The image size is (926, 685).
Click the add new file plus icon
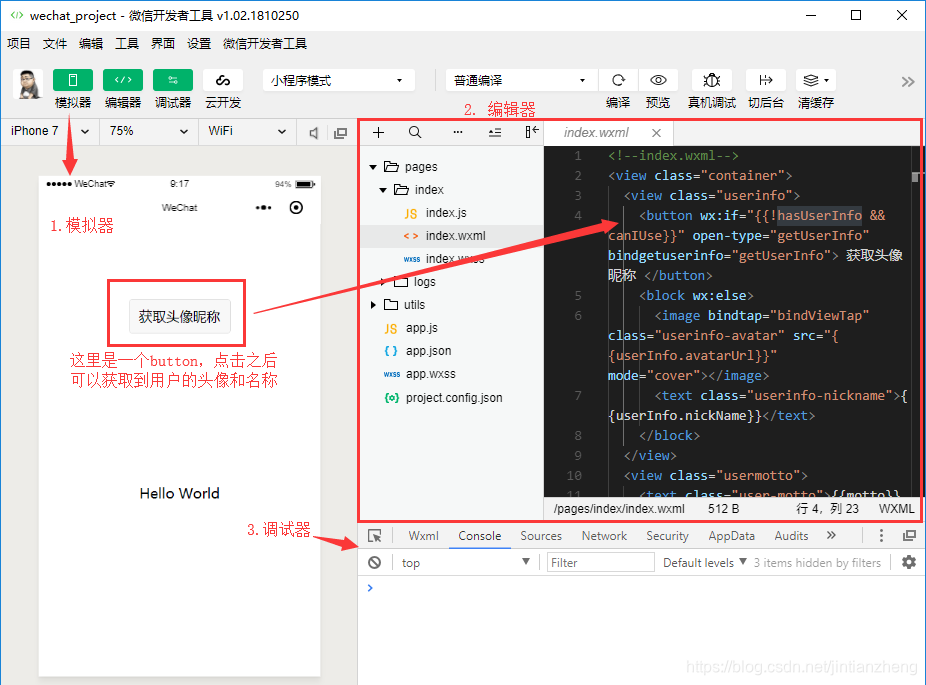[379, 132]
